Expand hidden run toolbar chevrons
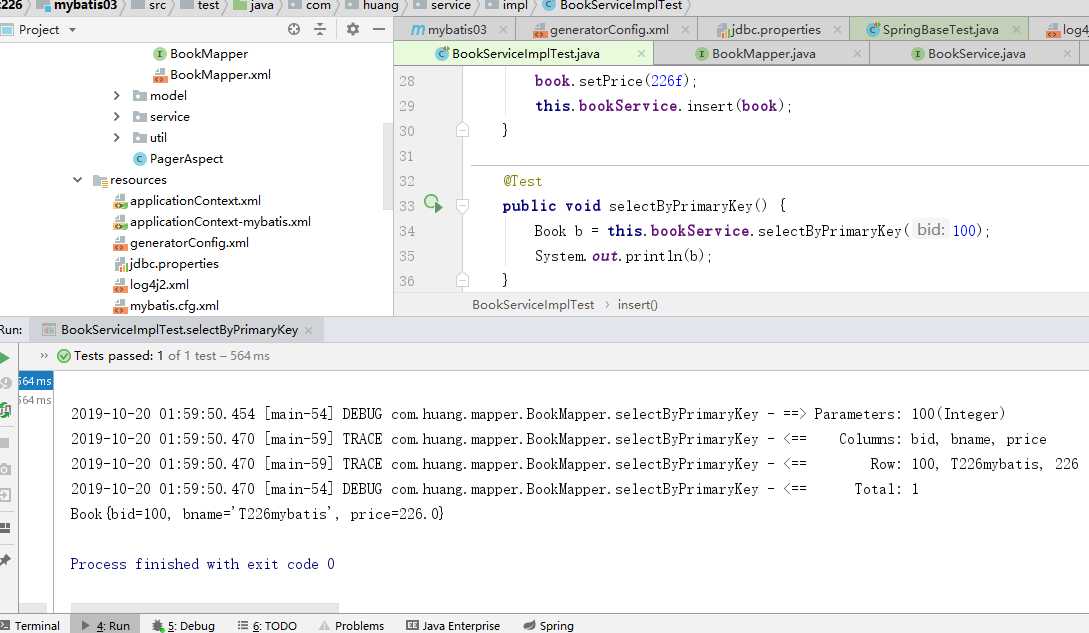 click(x=44, y=355)
